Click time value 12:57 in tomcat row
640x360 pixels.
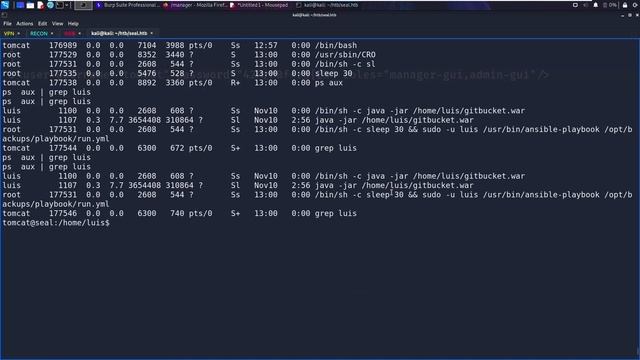[266, 45]
